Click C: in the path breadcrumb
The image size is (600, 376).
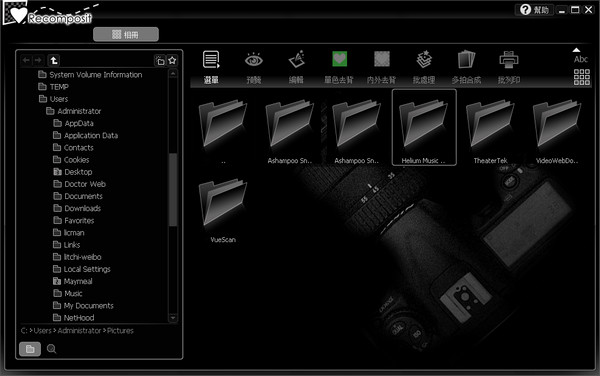click(24, 331)
